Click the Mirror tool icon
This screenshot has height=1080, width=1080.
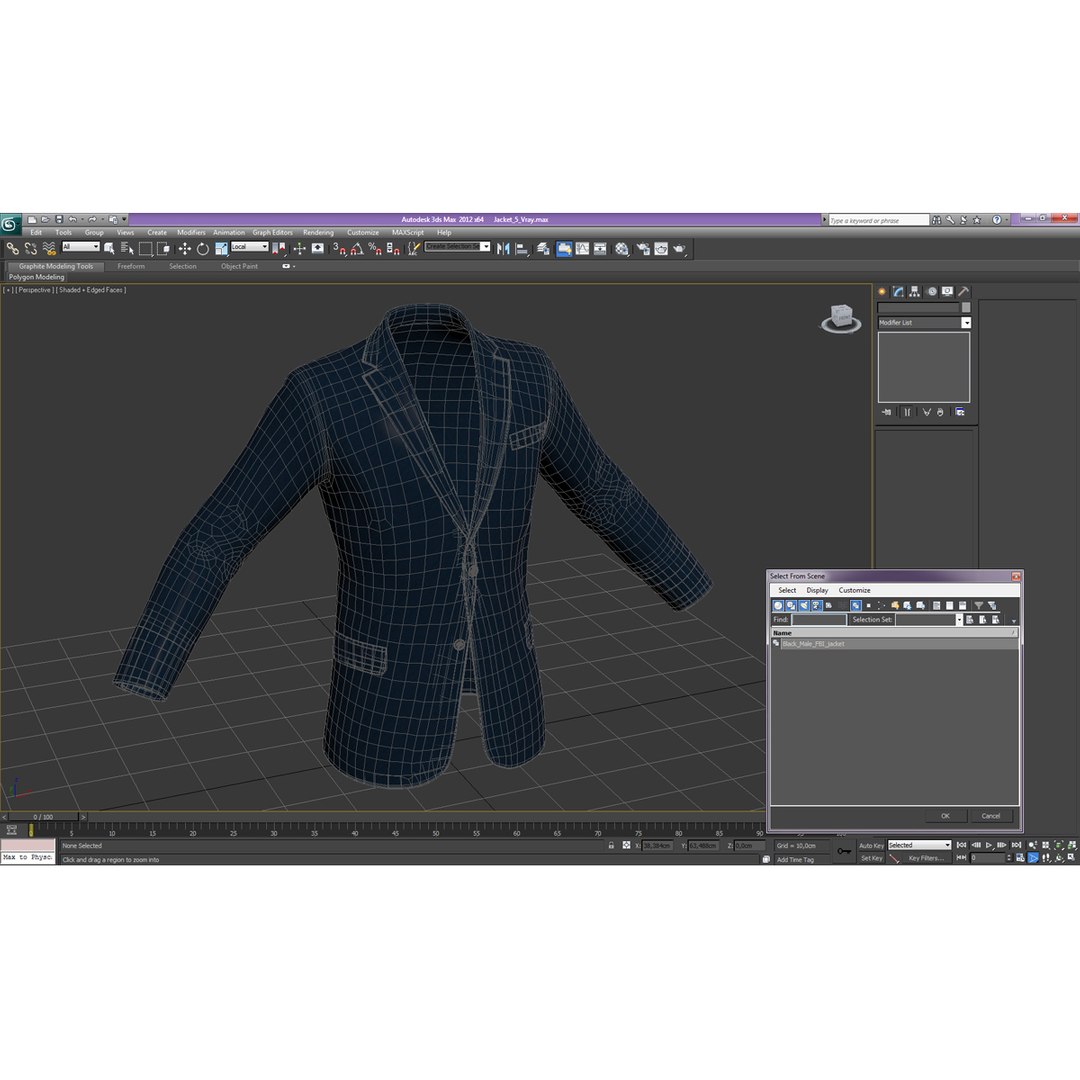coord(503,249)
